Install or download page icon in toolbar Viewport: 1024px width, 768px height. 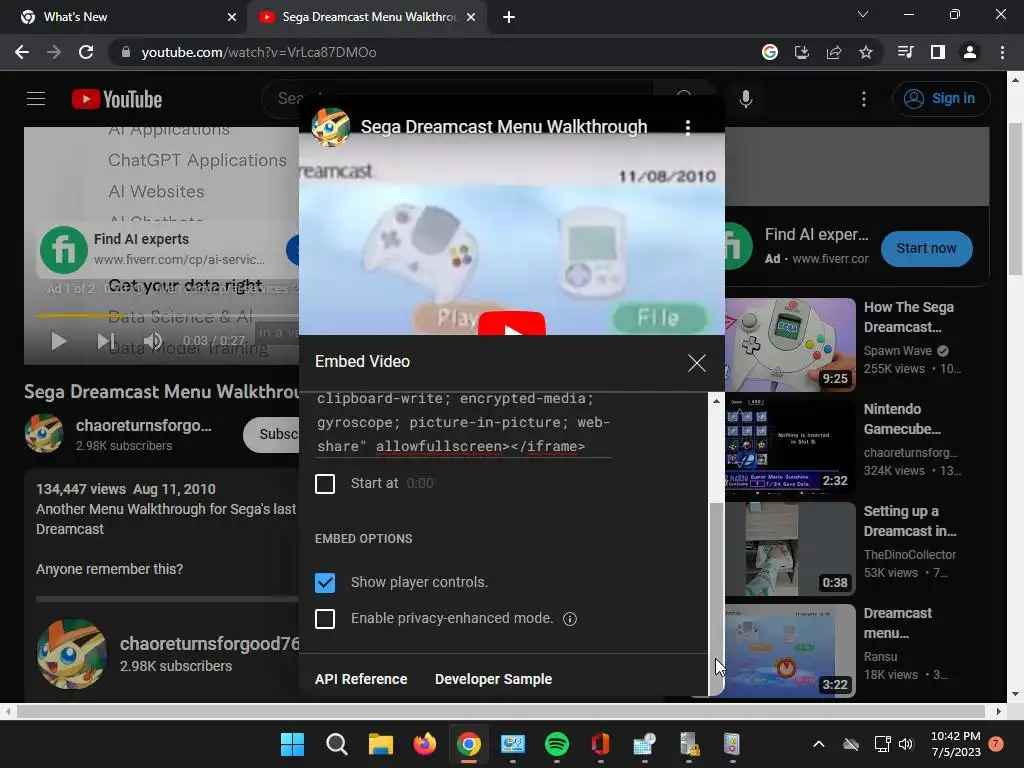pos(802,52)
